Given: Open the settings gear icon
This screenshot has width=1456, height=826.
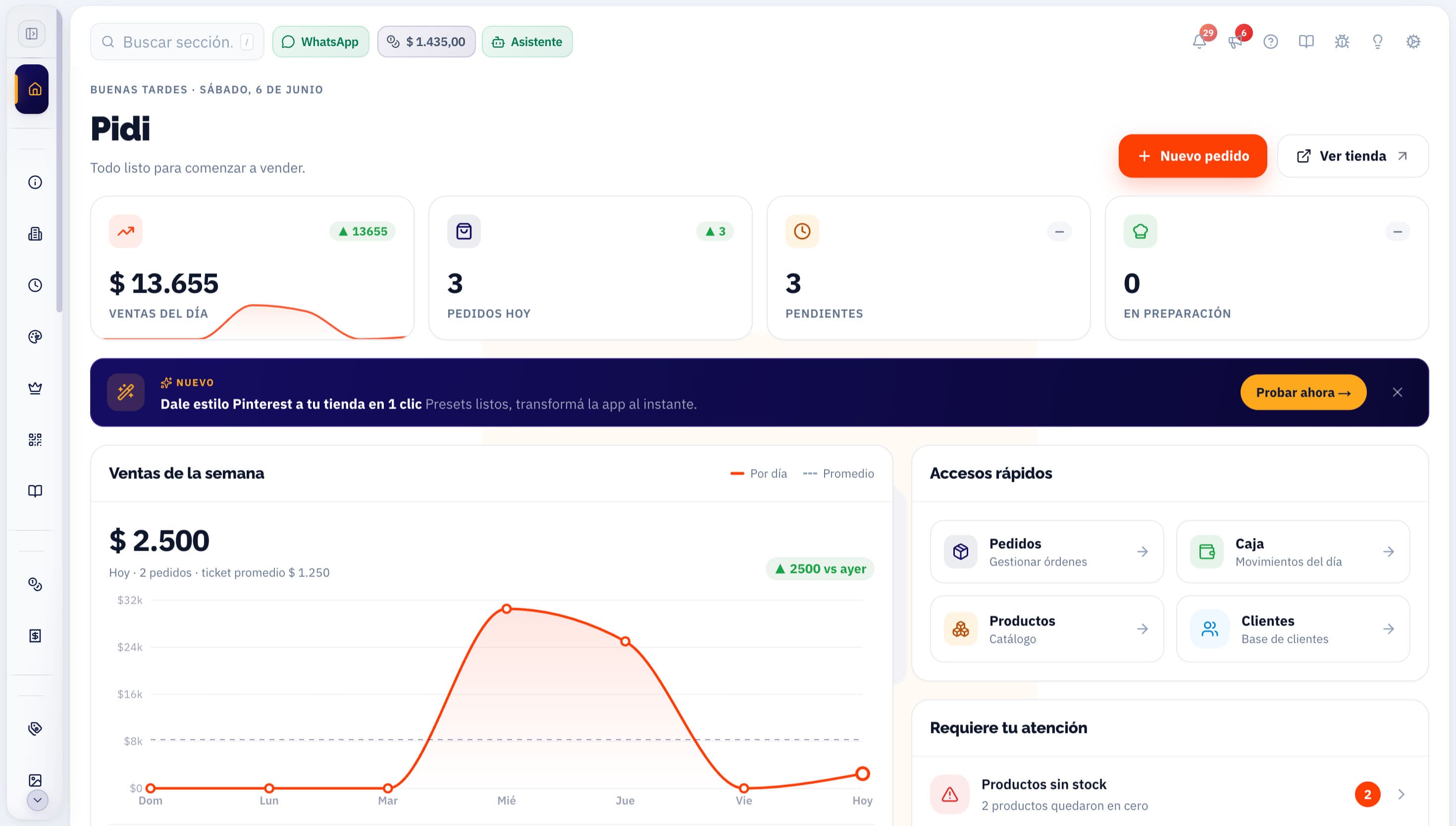Looking at the screenshot, I should (x=1413, y=42).
